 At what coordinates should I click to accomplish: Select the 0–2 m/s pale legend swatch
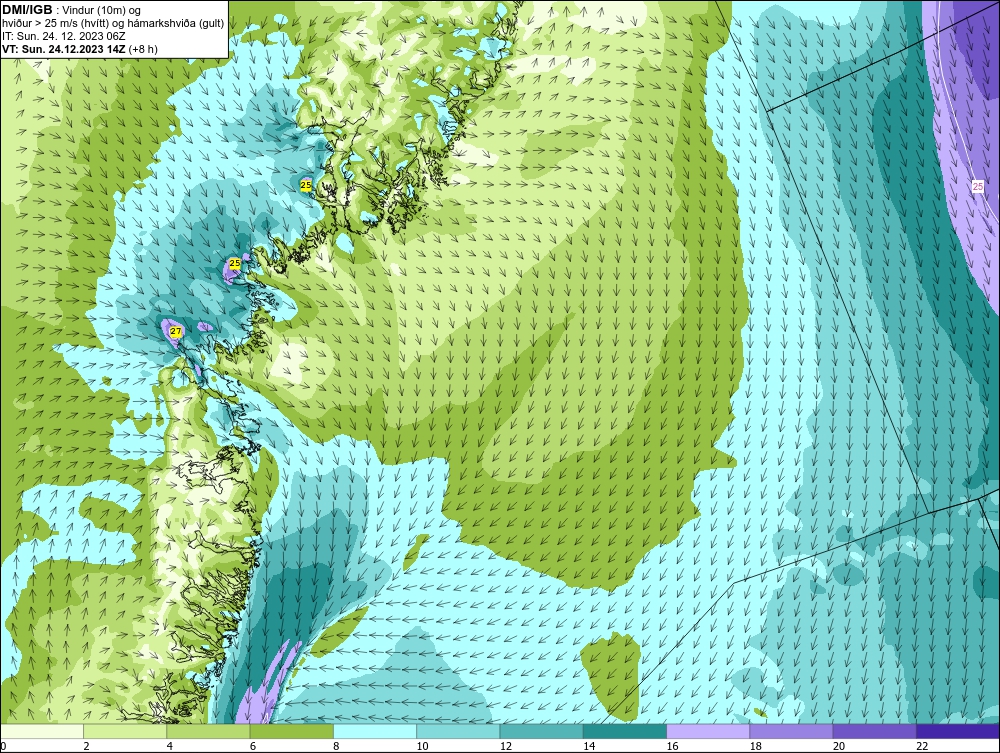pos(42,731)
